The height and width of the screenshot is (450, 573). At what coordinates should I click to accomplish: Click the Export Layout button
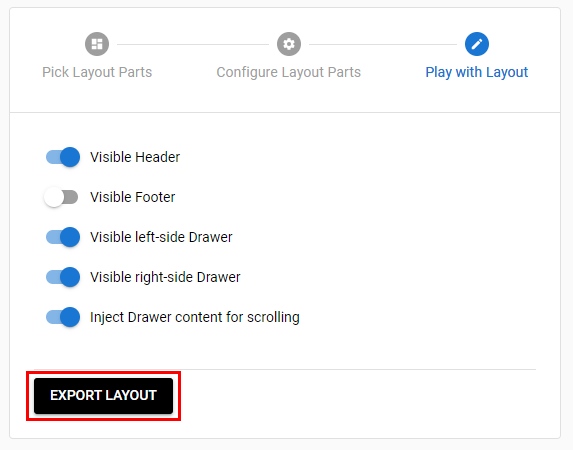click(x=103, y=396)
